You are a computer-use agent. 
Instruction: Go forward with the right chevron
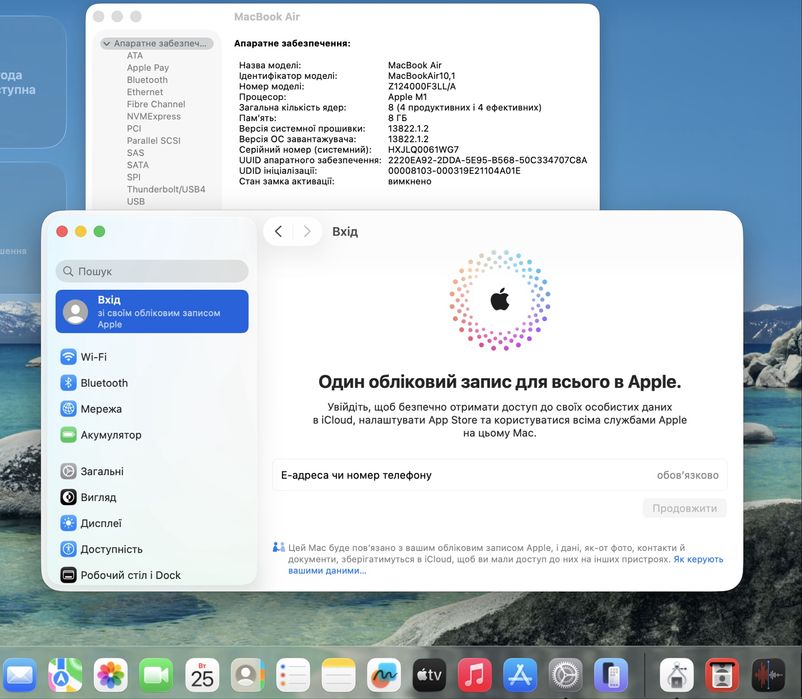[x=307, y=232]
